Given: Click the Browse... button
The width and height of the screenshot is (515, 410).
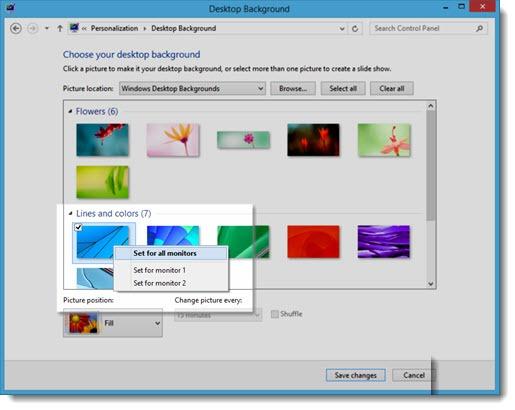Looking at the screenshot, I should 293,89.
